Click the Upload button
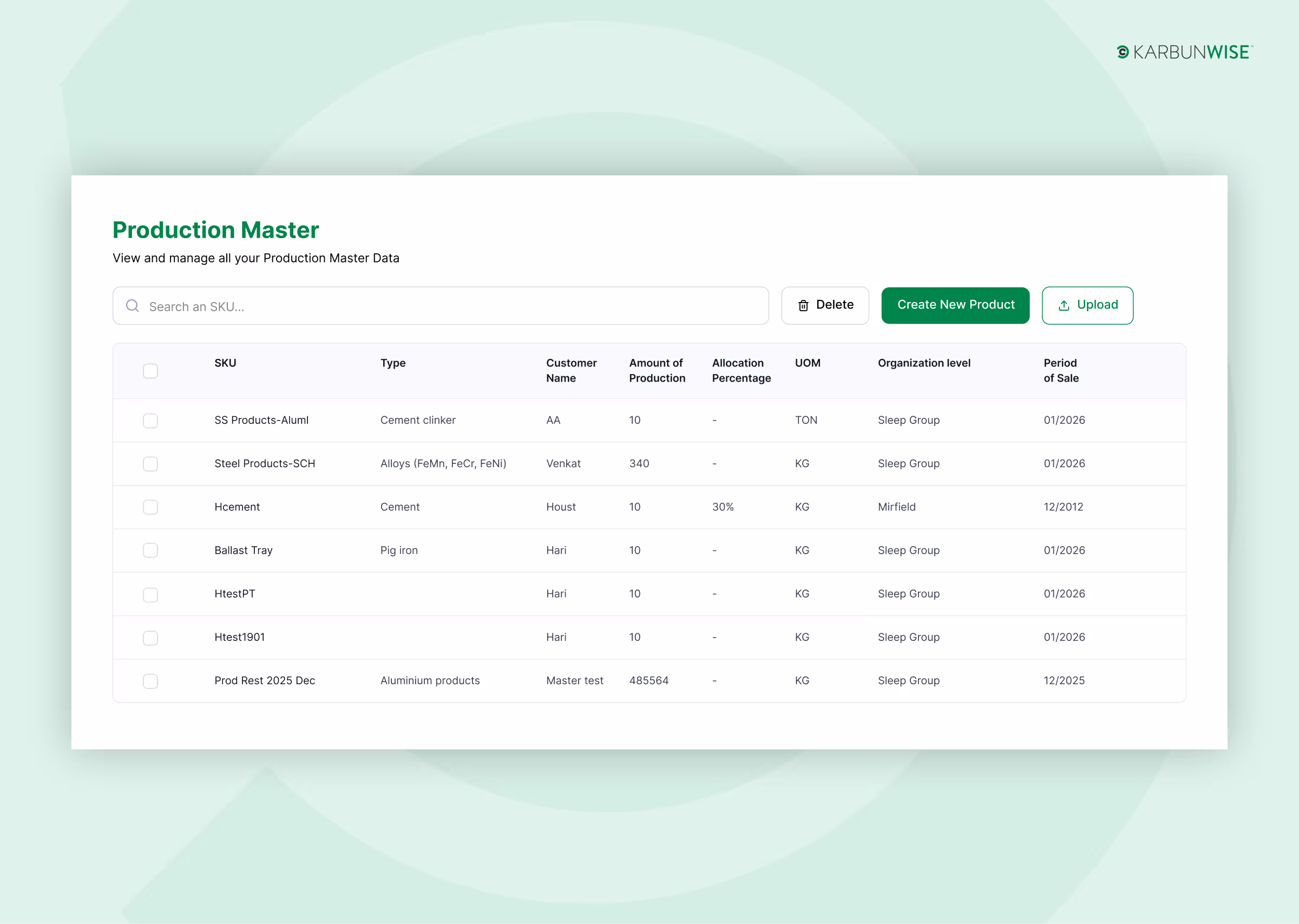Screen dimensions: 1299x924 pyautogui.click(x=1087, y=305)
